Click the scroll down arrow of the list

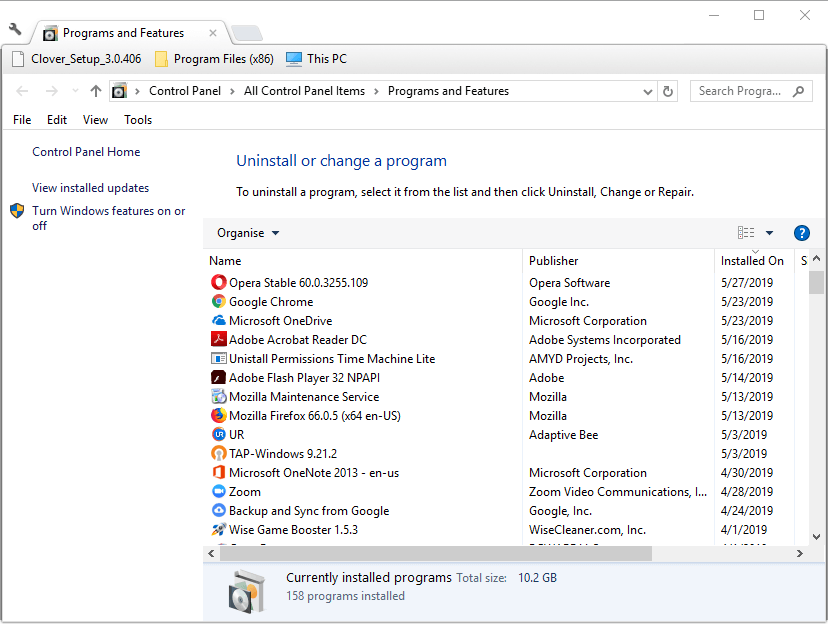pyautogui.click(x=816, y=537)
